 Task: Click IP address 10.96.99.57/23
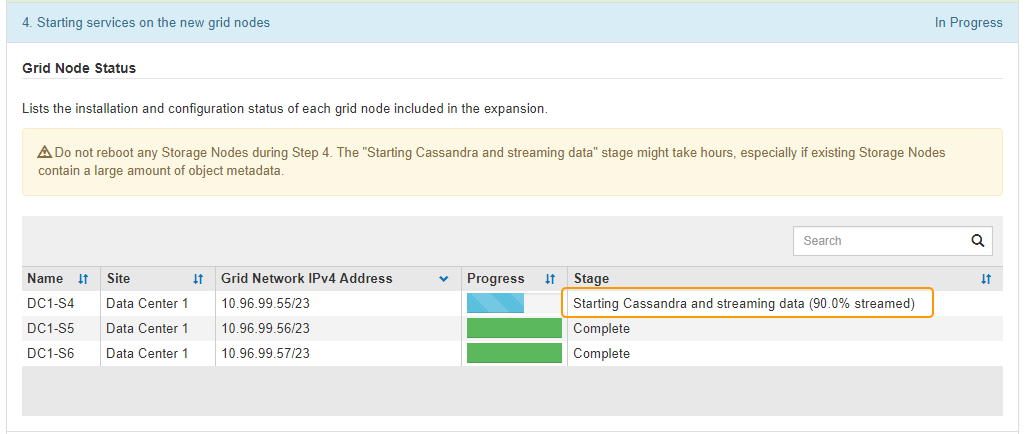tap(265, 353)
